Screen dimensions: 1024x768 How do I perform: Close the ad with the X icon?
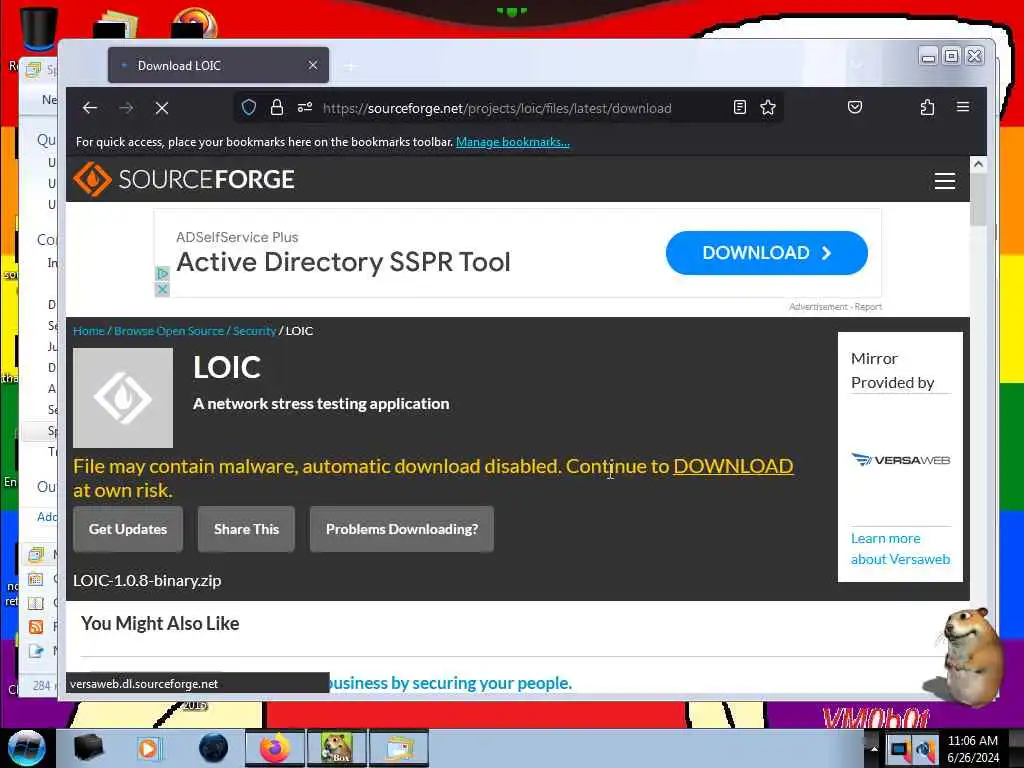[163, 289]
